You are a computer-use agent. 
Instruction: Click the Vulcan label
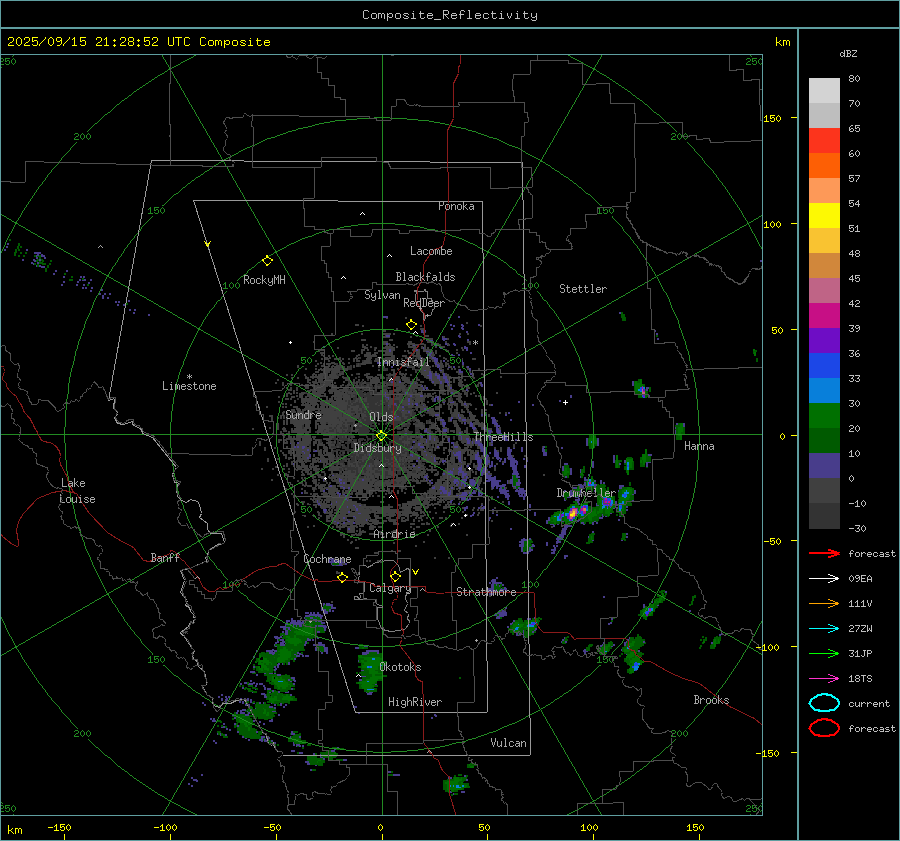(509, 743)
